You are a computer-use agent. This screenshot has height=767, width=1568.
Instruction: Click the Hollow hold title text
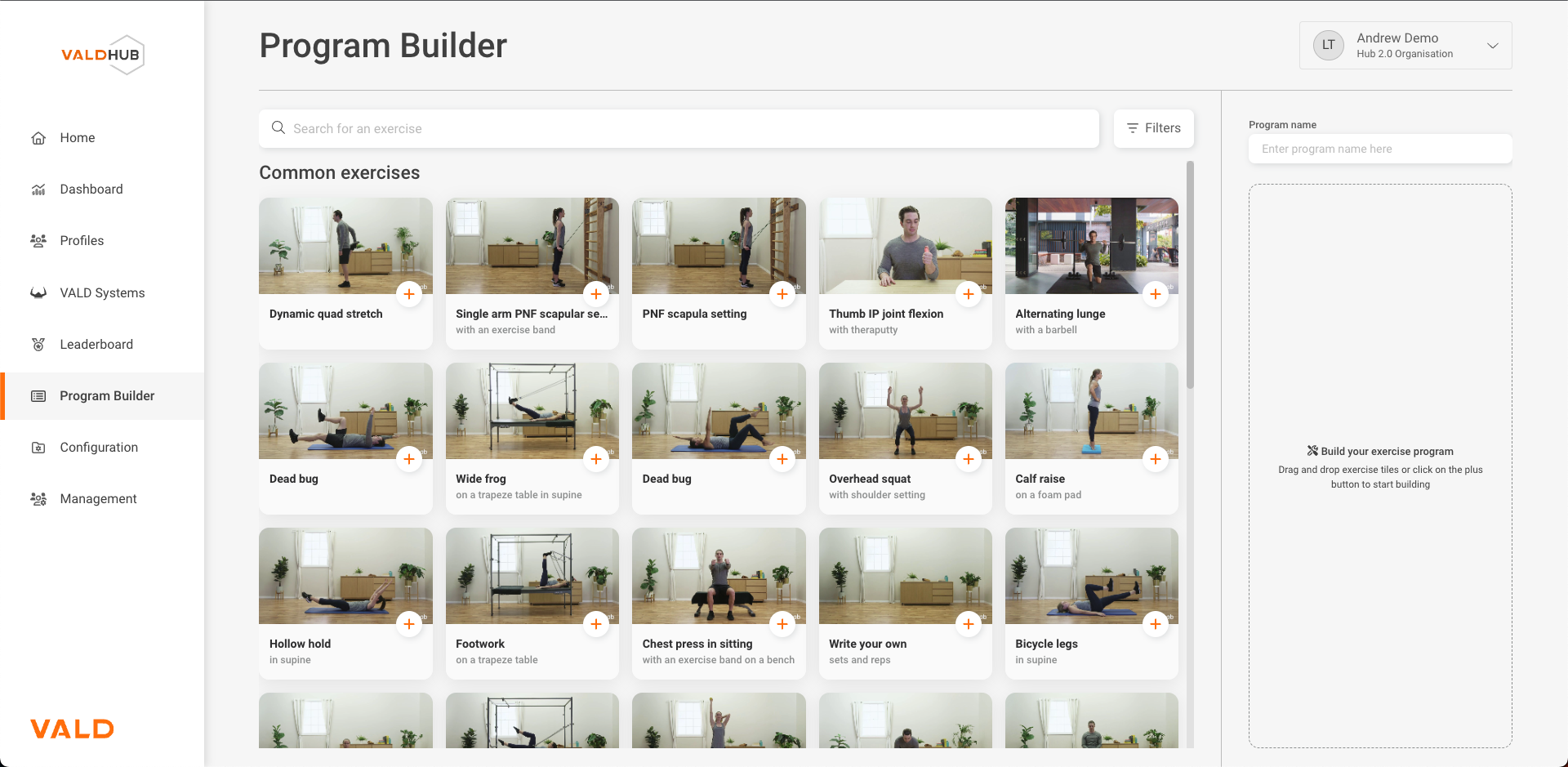(300, 644)
